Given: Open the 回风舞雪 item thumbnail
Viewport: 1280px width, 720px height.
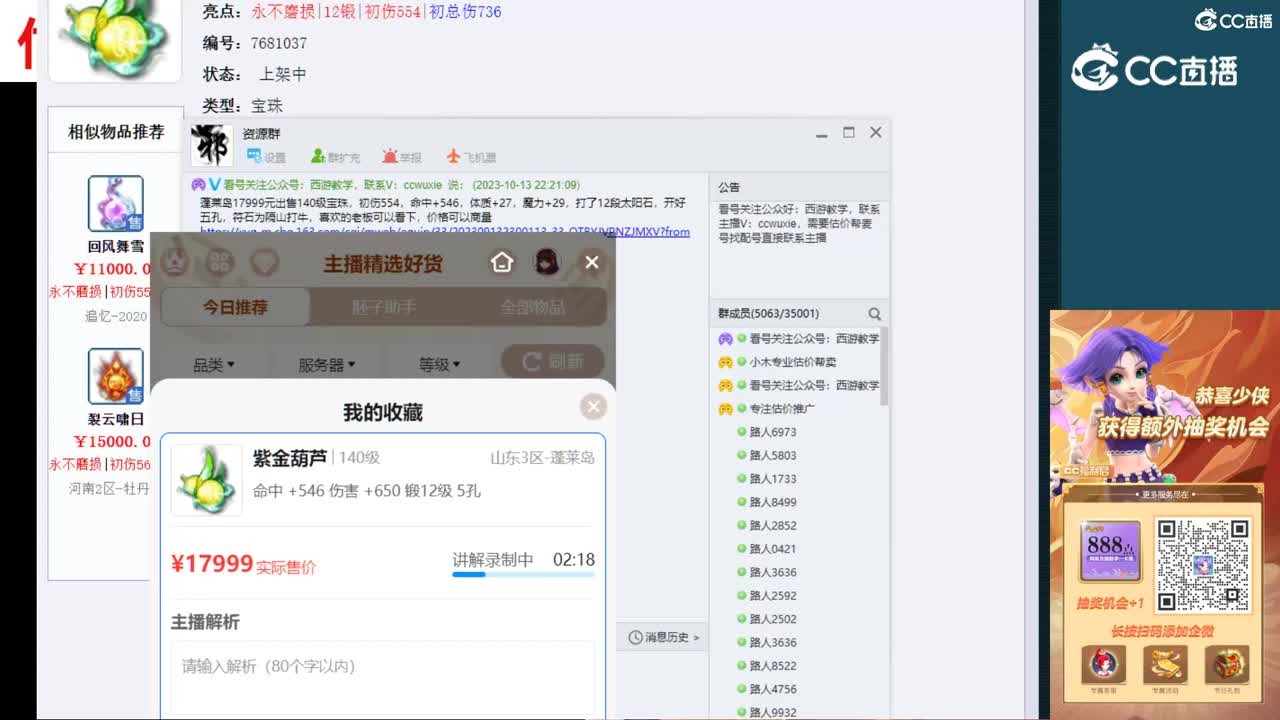Looking at the screenshot, I should [116, 204].
